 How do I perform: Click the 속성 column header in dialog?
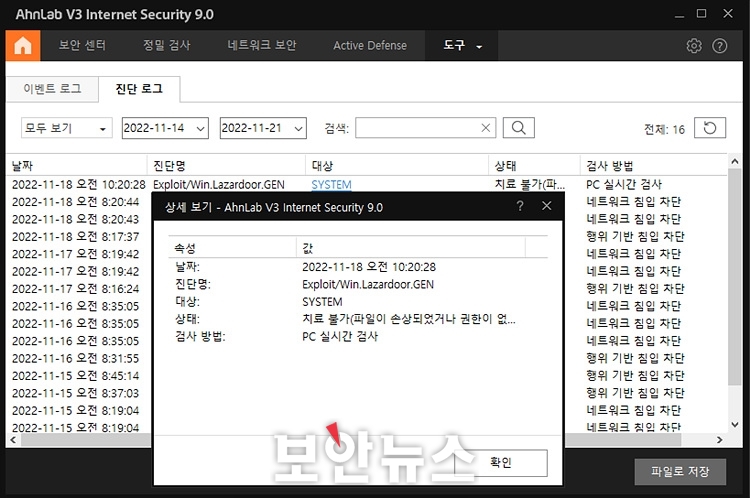pyautogui.click(x=232, y=248)
